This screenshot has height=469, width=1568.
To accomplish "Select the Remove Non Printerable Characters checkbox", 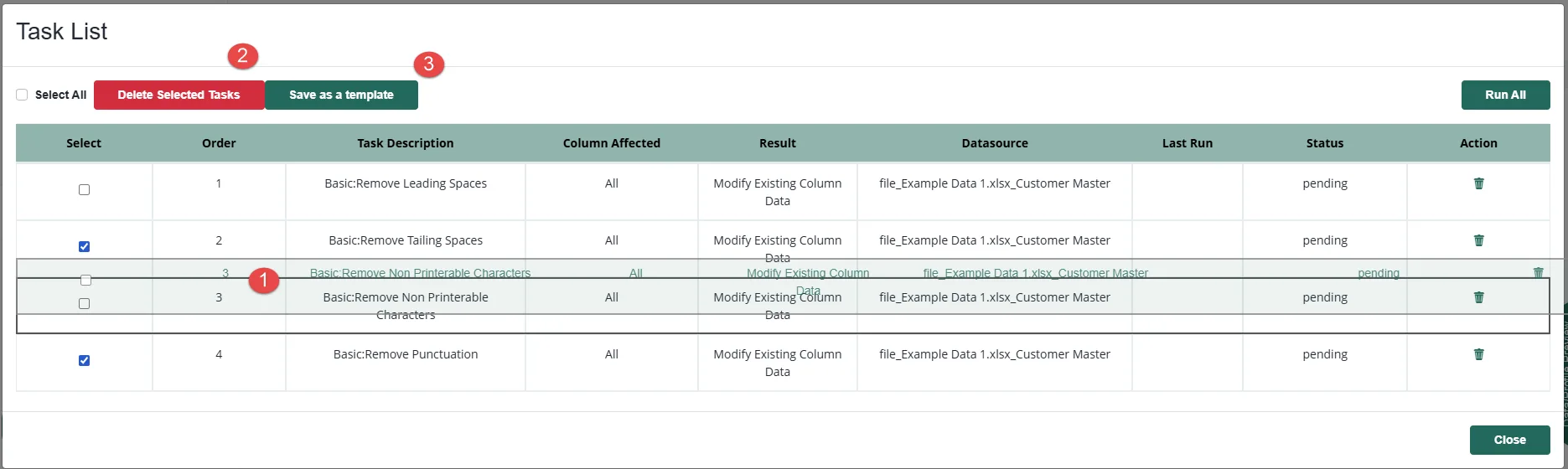I will point(84,304).
